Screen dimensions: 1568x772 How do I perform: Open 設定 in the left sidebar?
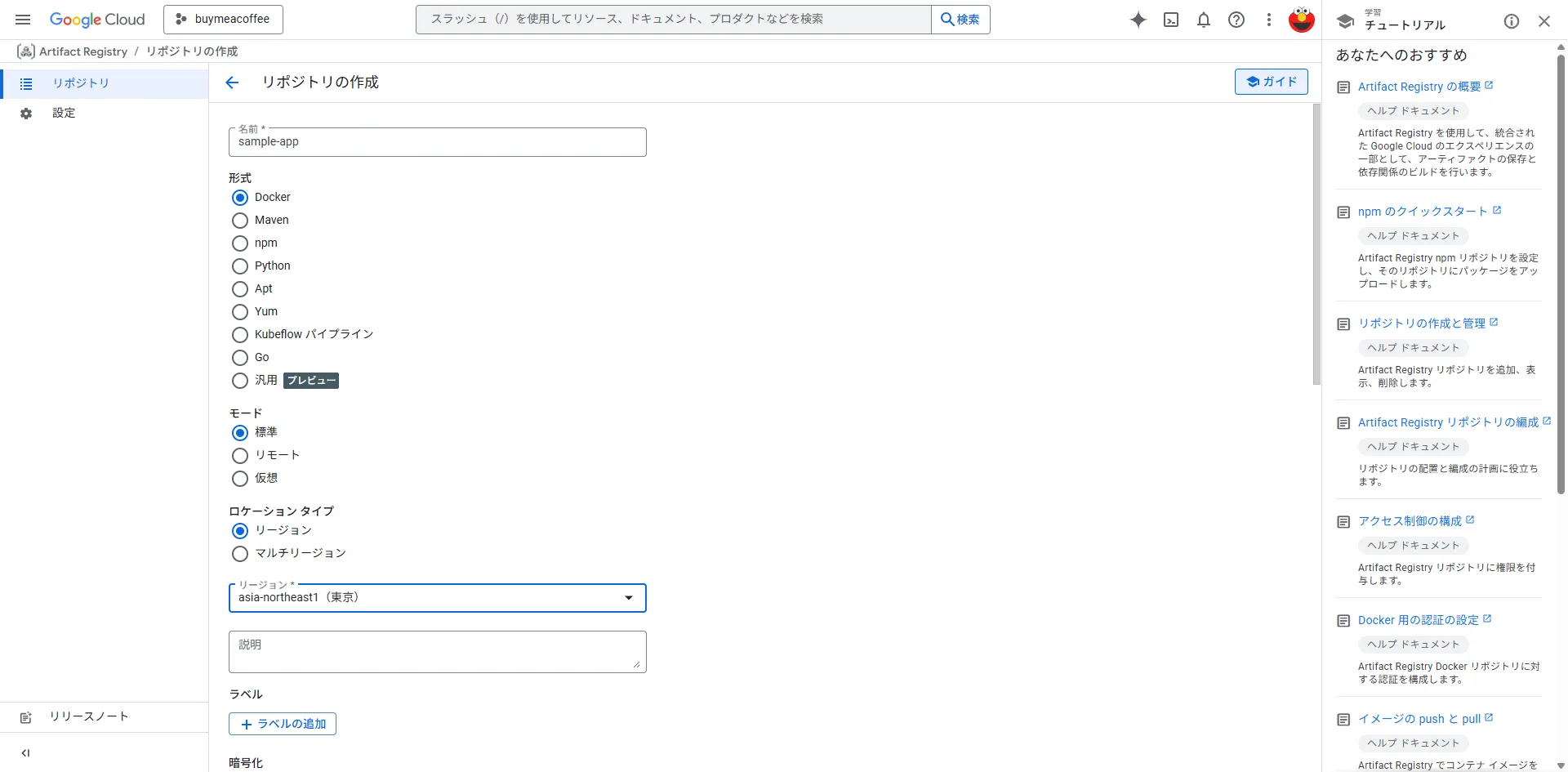[x=64, y=114]
